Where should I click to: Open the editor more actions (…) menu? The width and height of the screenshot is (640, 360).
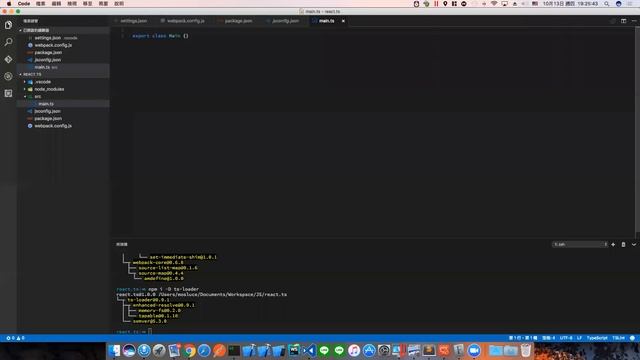(634, 21)
